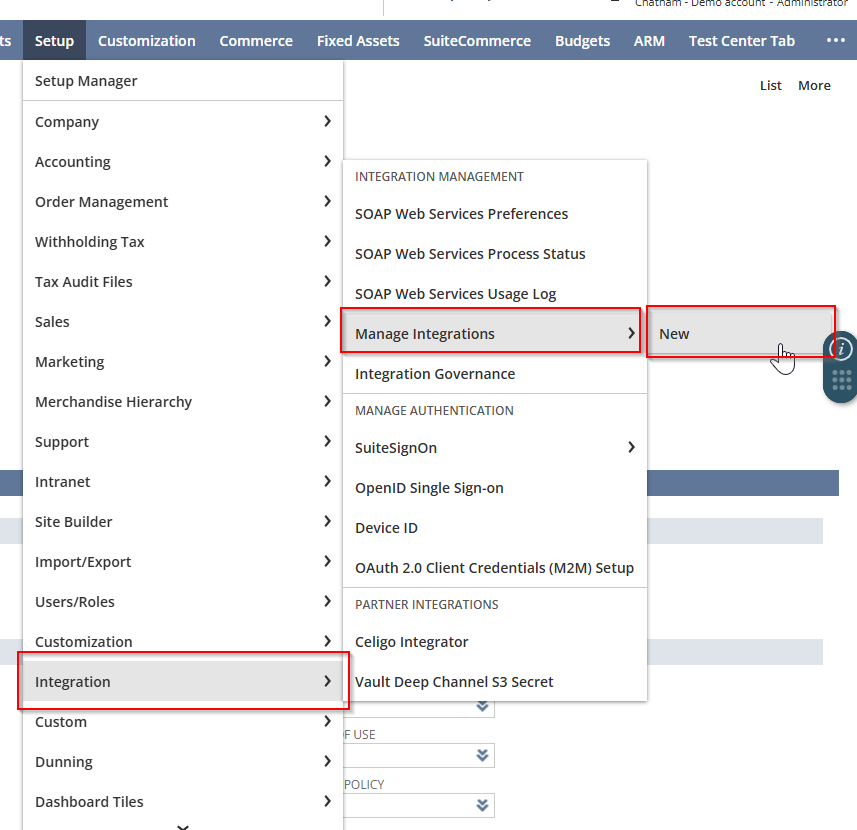Click the List link at top right
This screenshot has height=830, width=857.
click(x=770, y=85)
